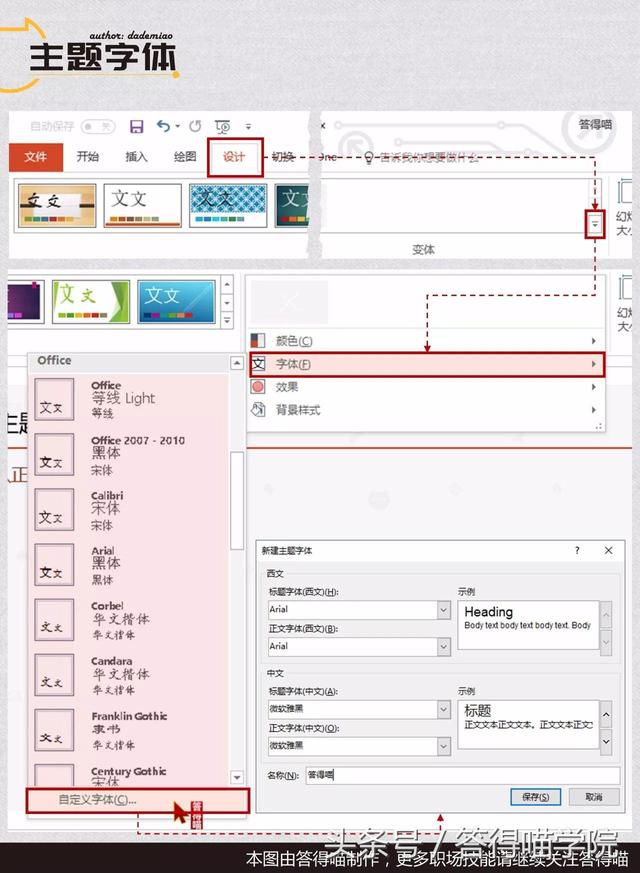Open the 文件 tab
The image size is (640, 873).
36,157
